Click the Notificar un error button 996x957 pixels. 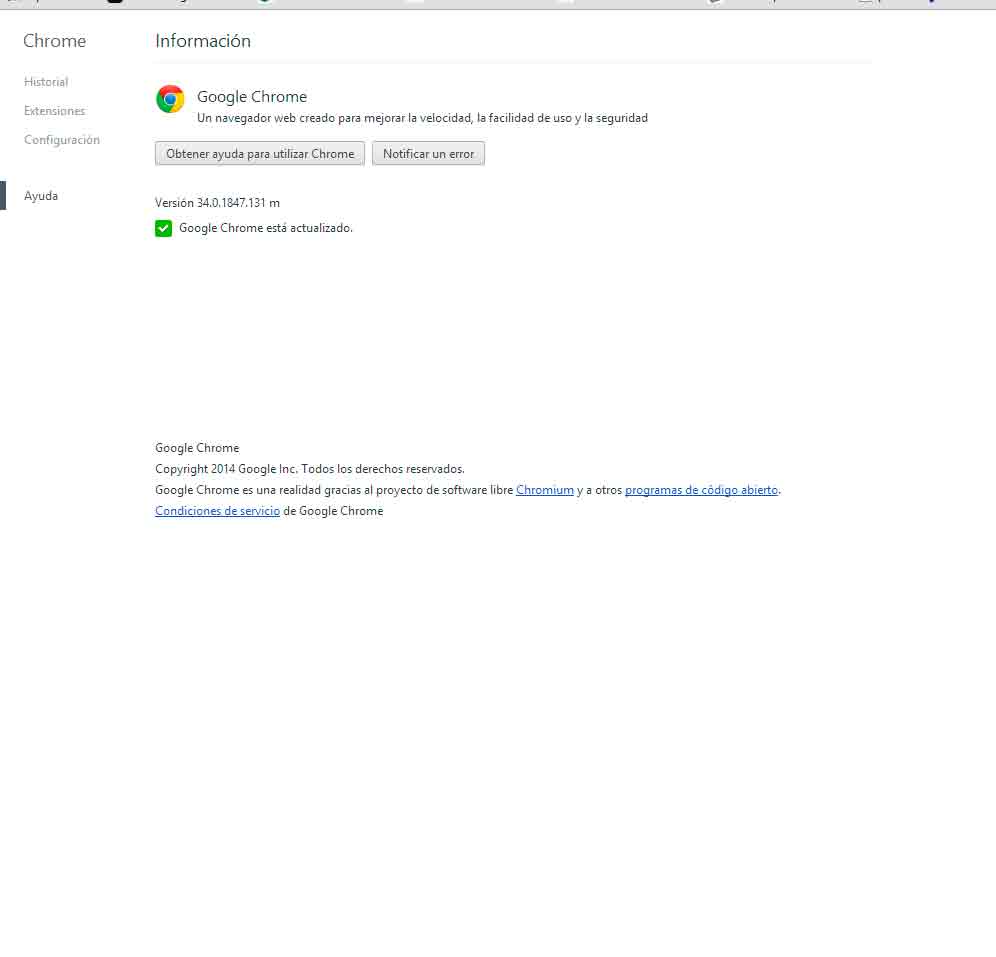(428, 154)
